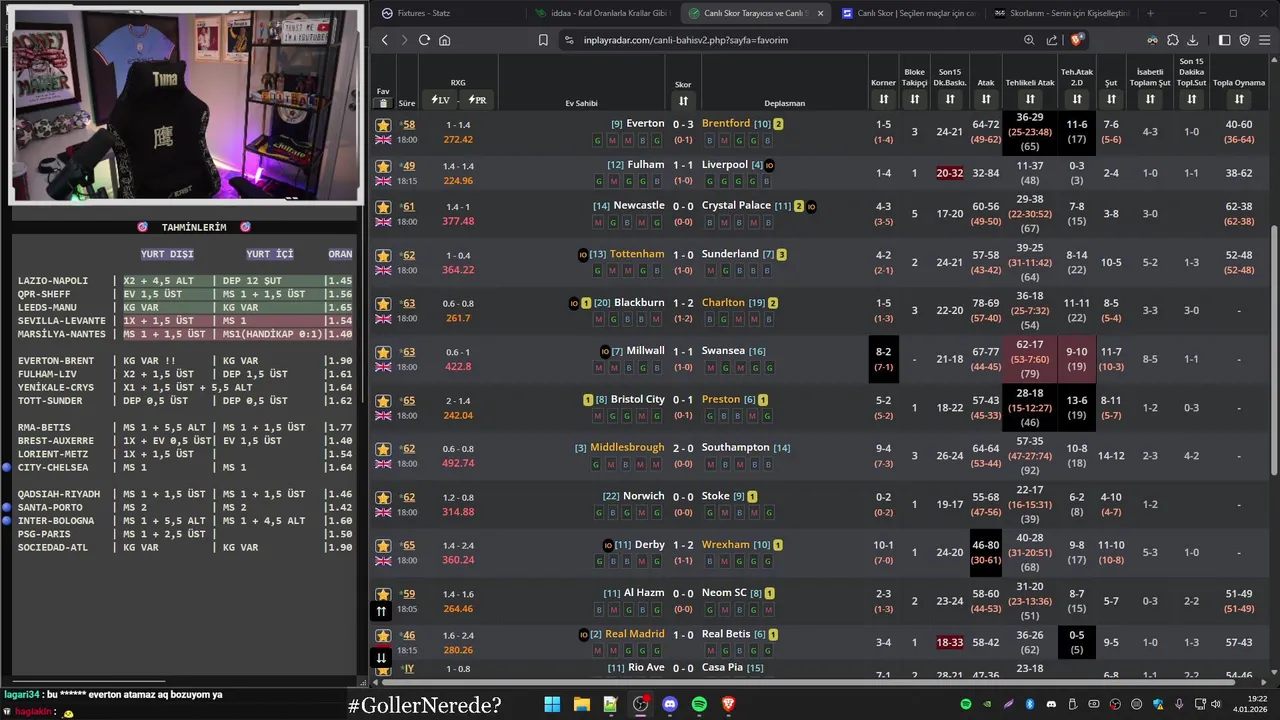Sort by Tehlikeli Atak column

(1030, 100)
